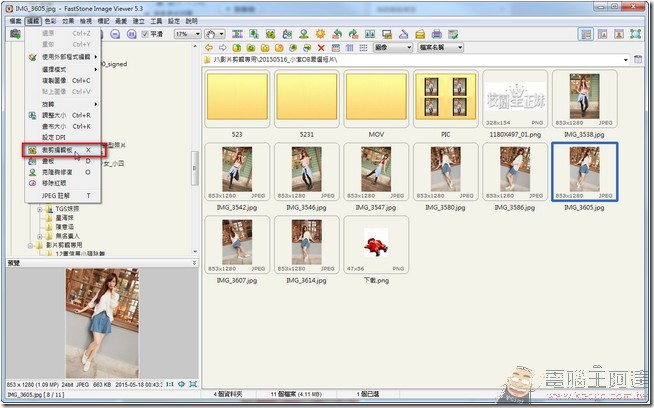The width and height of the screenshot is (654, 408).
Task: Go back with the left arrow icon
Action: pyautogui.click(x=209, y=48)
